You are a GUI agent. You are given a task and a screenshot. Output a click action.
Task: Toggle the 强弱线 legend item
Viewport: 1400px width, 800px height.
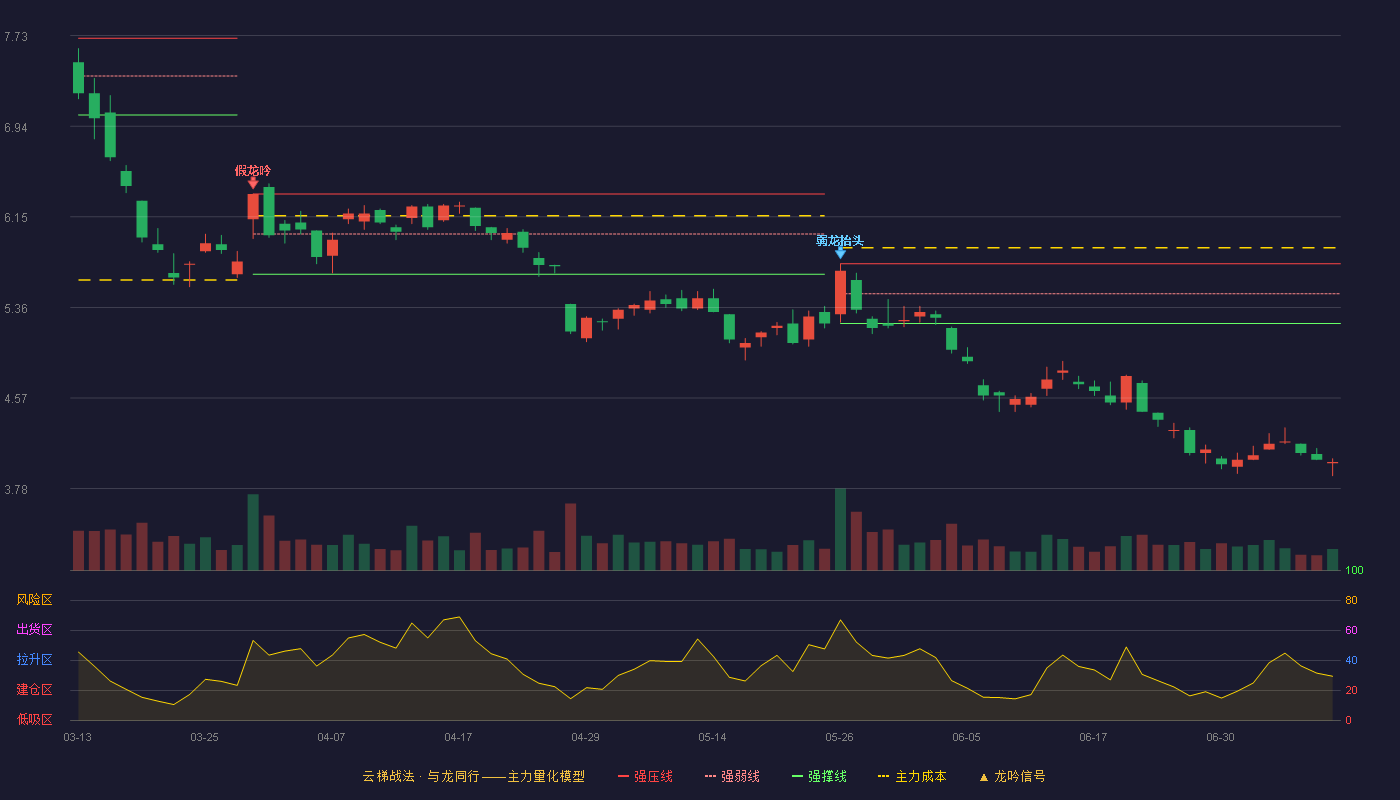[x=732, y=776]
